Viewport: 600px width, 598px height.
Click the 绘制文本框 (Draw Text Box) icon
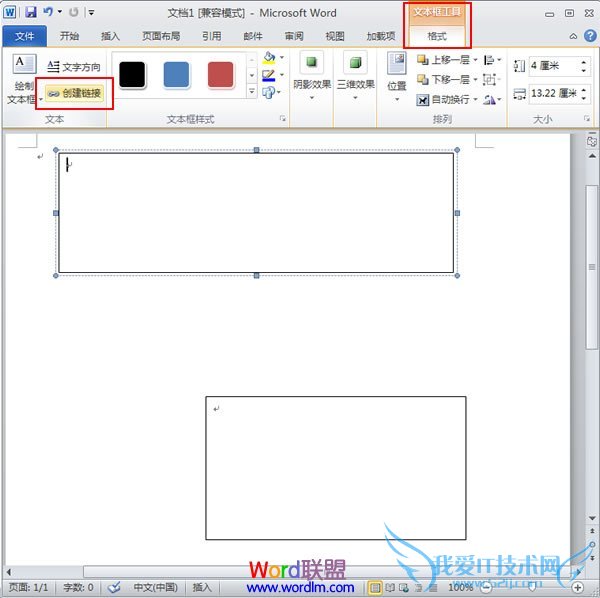coord(24,64)
